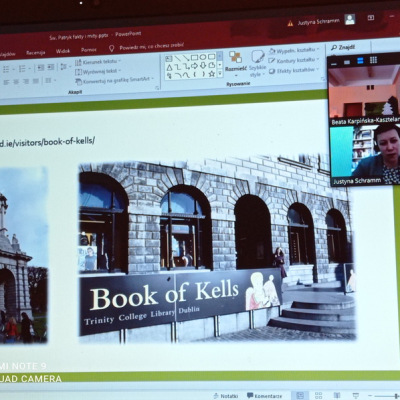400x400 pixels.
Task: Open Konwertuj na grafikę SmartArt dropdown
Action: pos(115,80)
